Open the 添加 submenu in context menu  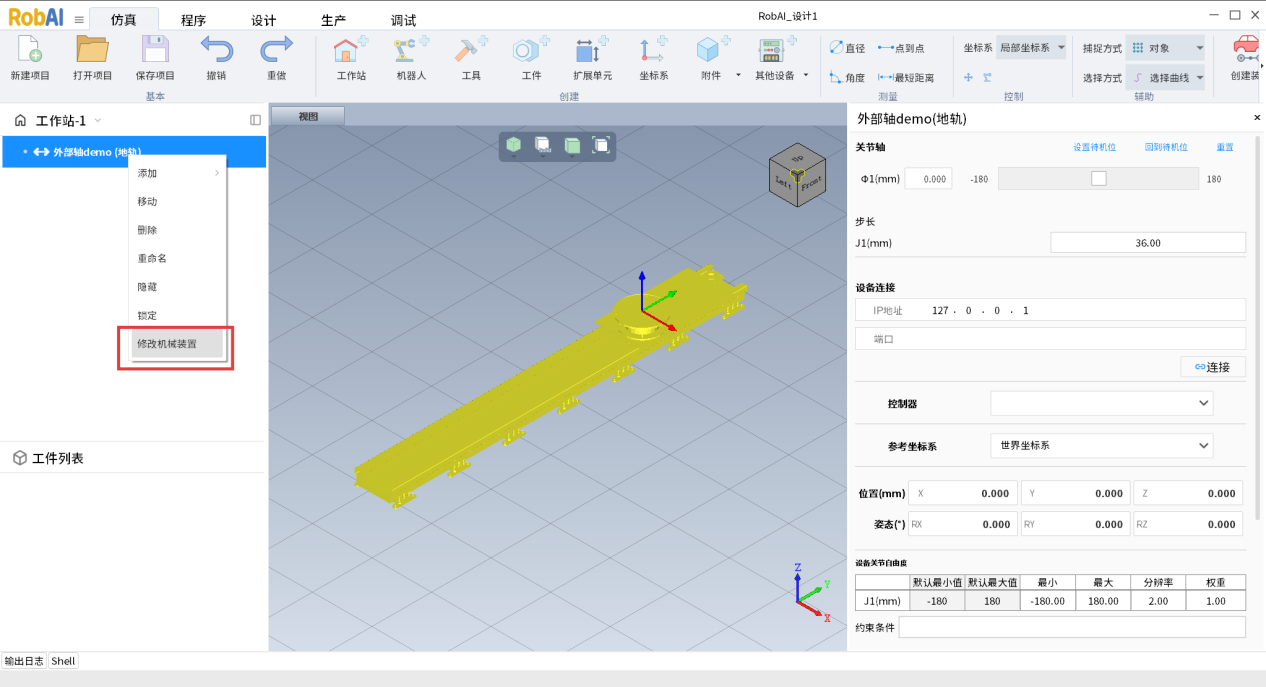[178, 173]
